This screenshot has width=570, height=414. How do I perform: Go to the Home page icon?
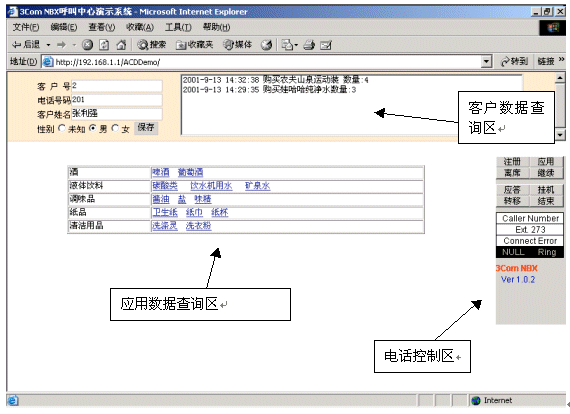click(x=121, y=45)
